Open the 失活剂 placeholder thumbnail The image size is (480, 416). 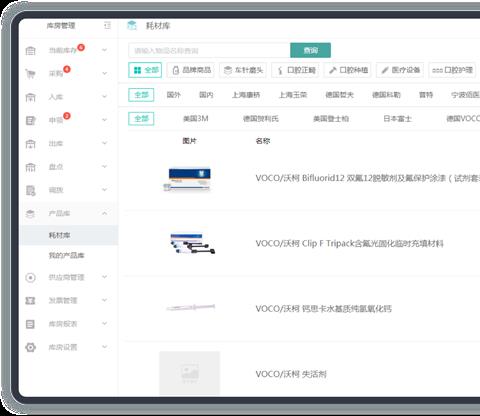[189, 373]
